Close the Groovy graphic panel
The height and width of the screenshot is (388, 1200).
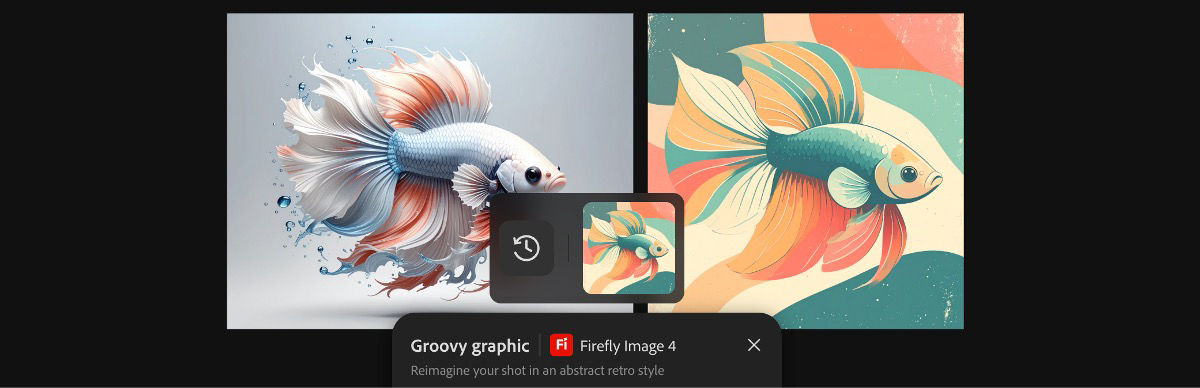754,345
